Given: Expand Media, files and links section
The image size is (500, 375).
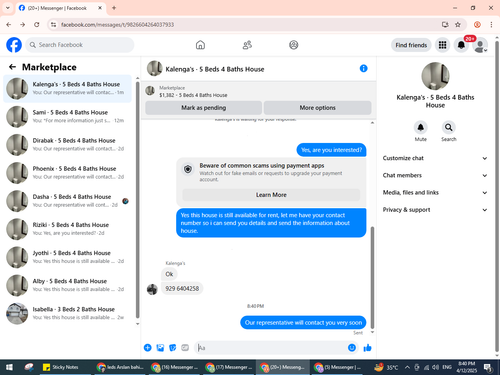Looking at the screenshot, I should (x=435, y=193).
